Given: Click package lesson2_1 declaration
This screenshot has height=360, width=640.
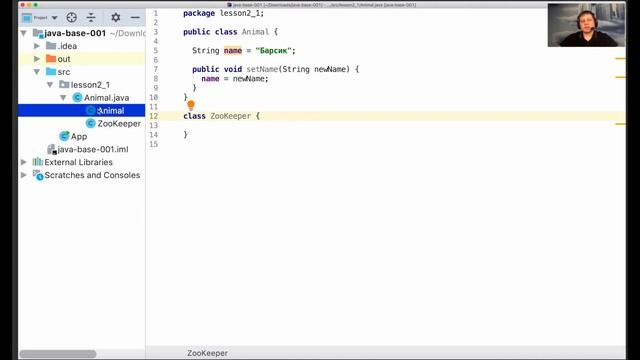Looking at the screenshot, I should pos(223,13).
